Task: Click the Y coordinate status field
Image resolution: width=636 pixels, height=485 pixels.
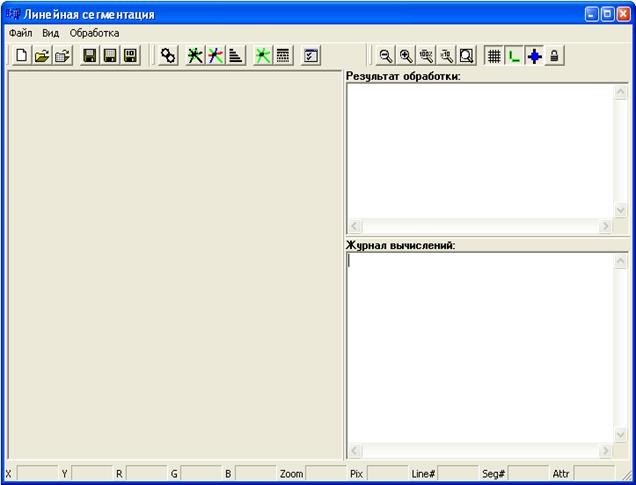Action: click(92, 473)
